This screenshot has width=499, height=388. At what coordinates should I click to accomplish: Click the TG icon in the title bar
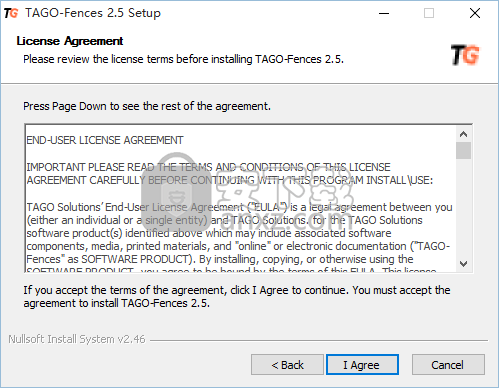[11, 13]
